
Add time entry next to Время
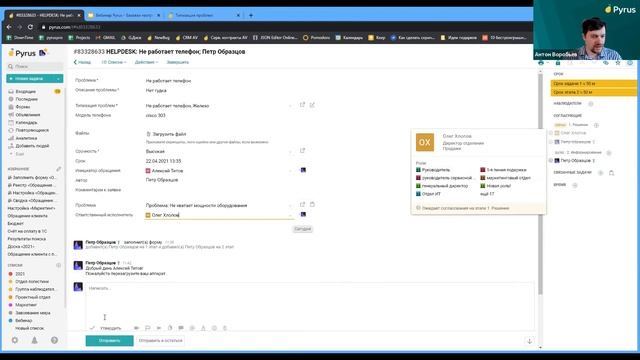tap(575, 185)
